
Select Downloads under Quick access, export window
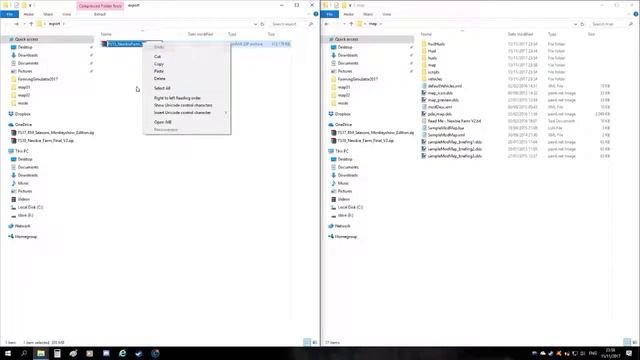(x=28, y=55)
